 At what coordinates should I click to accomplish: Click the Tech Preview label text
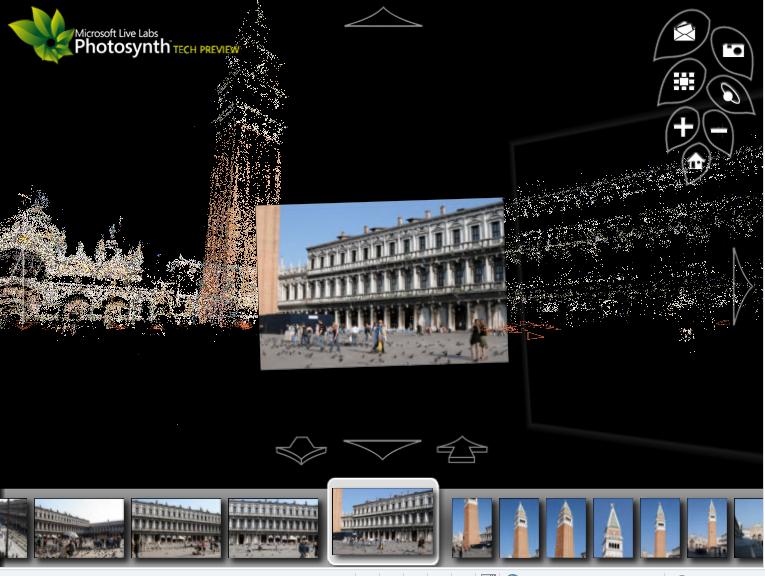206,49
